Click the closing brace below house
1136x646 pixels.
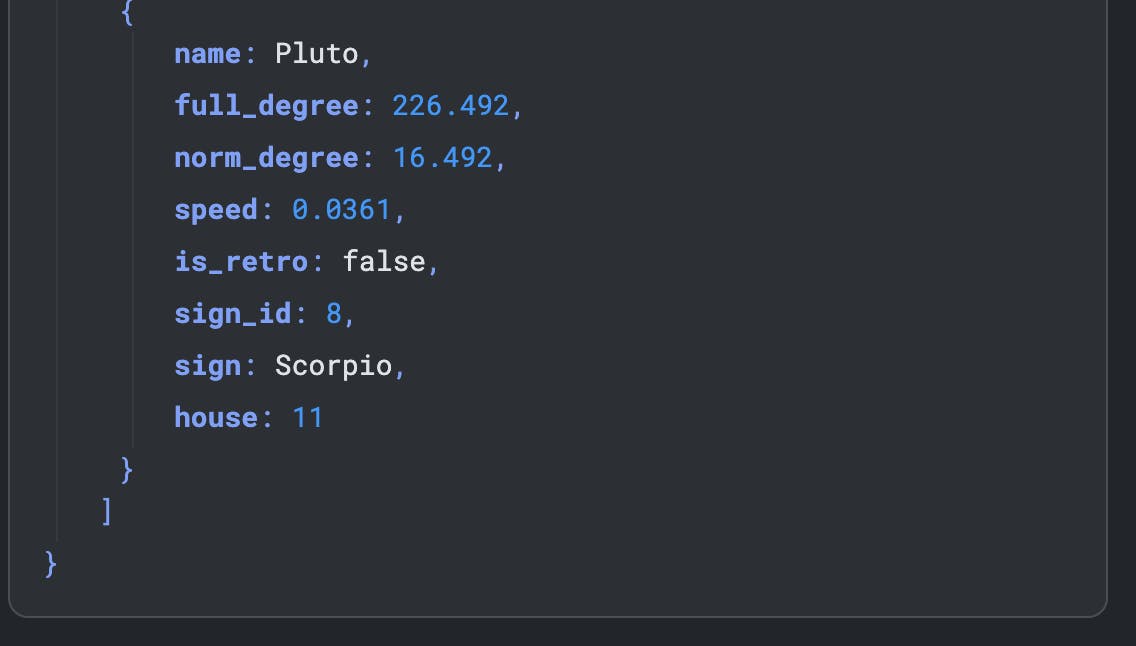pos(126,468)
